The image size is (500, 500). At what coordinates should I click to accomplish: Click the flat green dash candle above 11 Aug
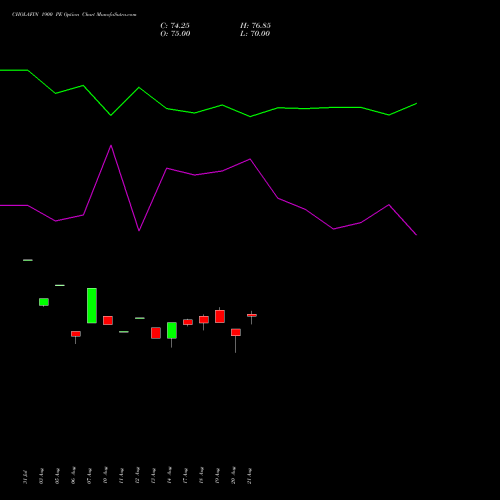point(124,332)
